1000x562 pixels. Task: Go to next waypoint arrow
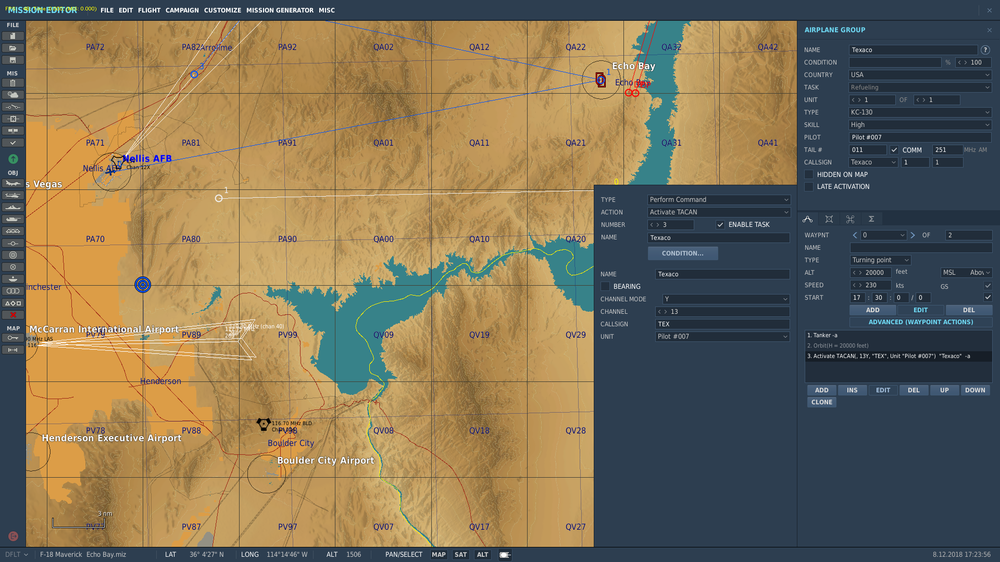click(x=913, y=235)
